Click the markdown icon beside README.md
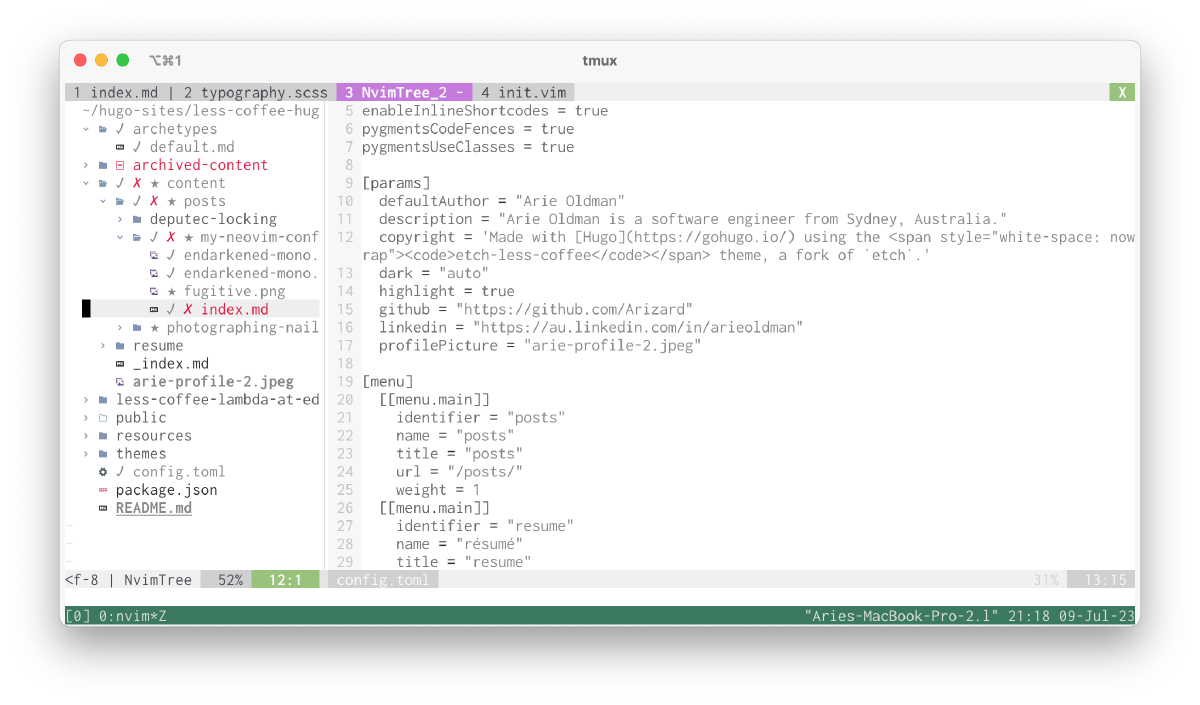 point(103,508)
